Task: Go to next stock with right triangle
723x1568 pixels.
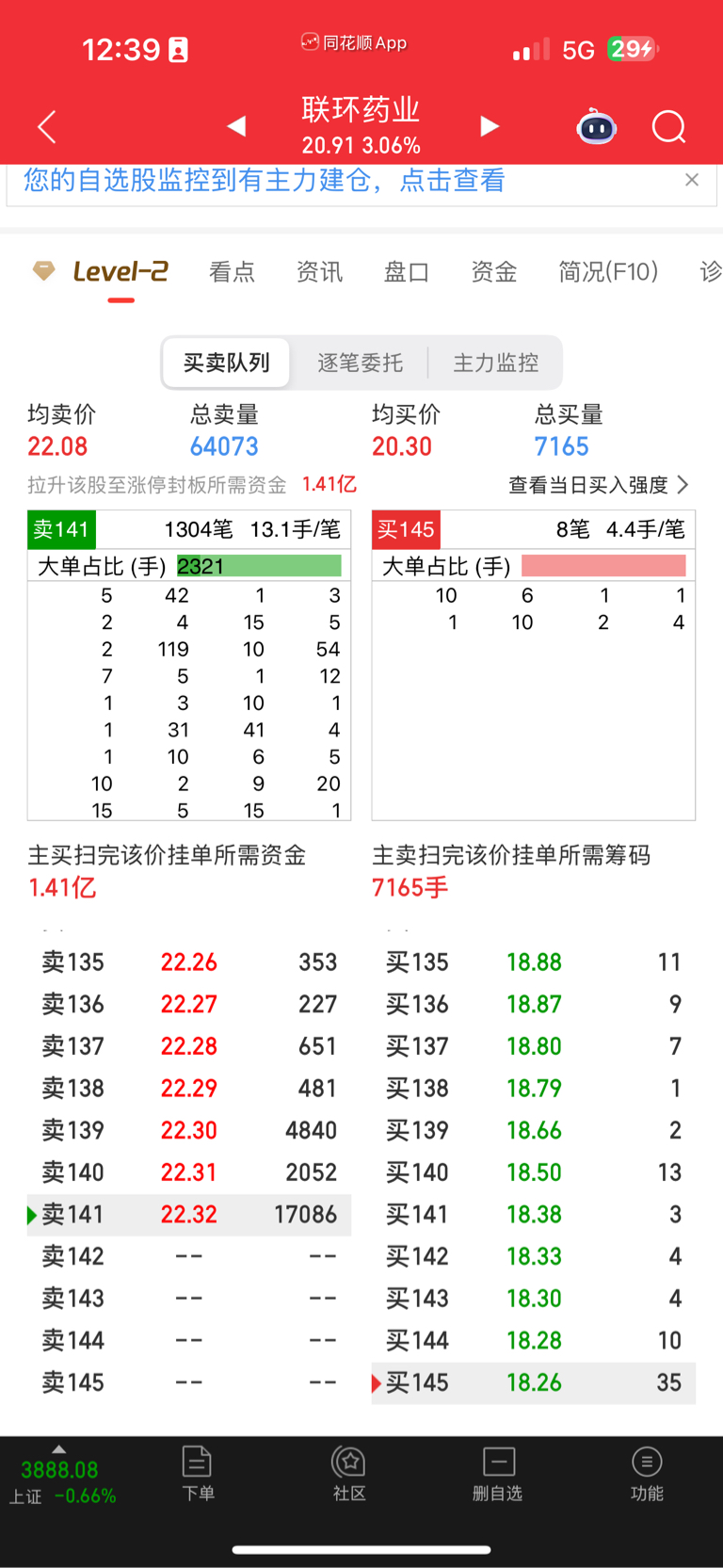Action: tap(490, 126)
